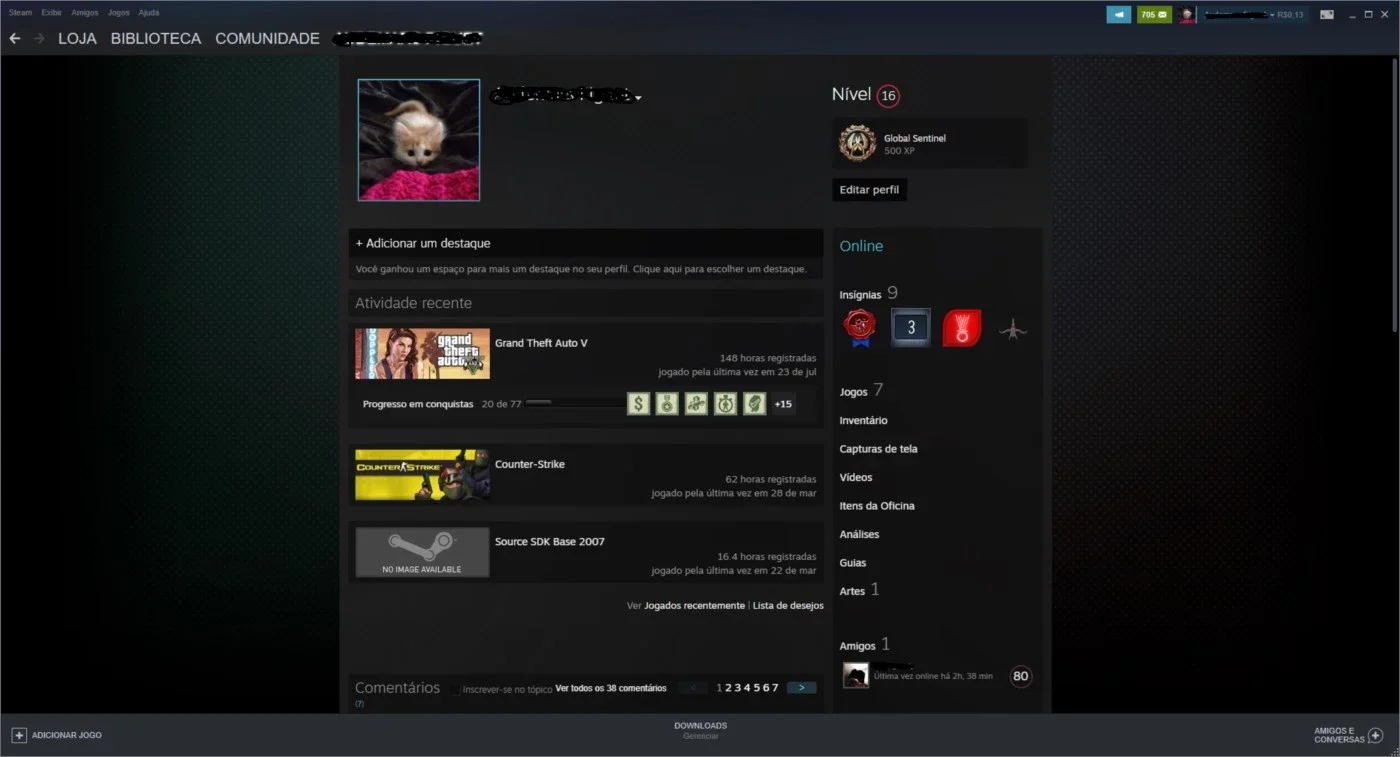Viewport: 1400px width, 757px height.
Task: Open the Jogos 7 link
Action: tap(861, 391)
